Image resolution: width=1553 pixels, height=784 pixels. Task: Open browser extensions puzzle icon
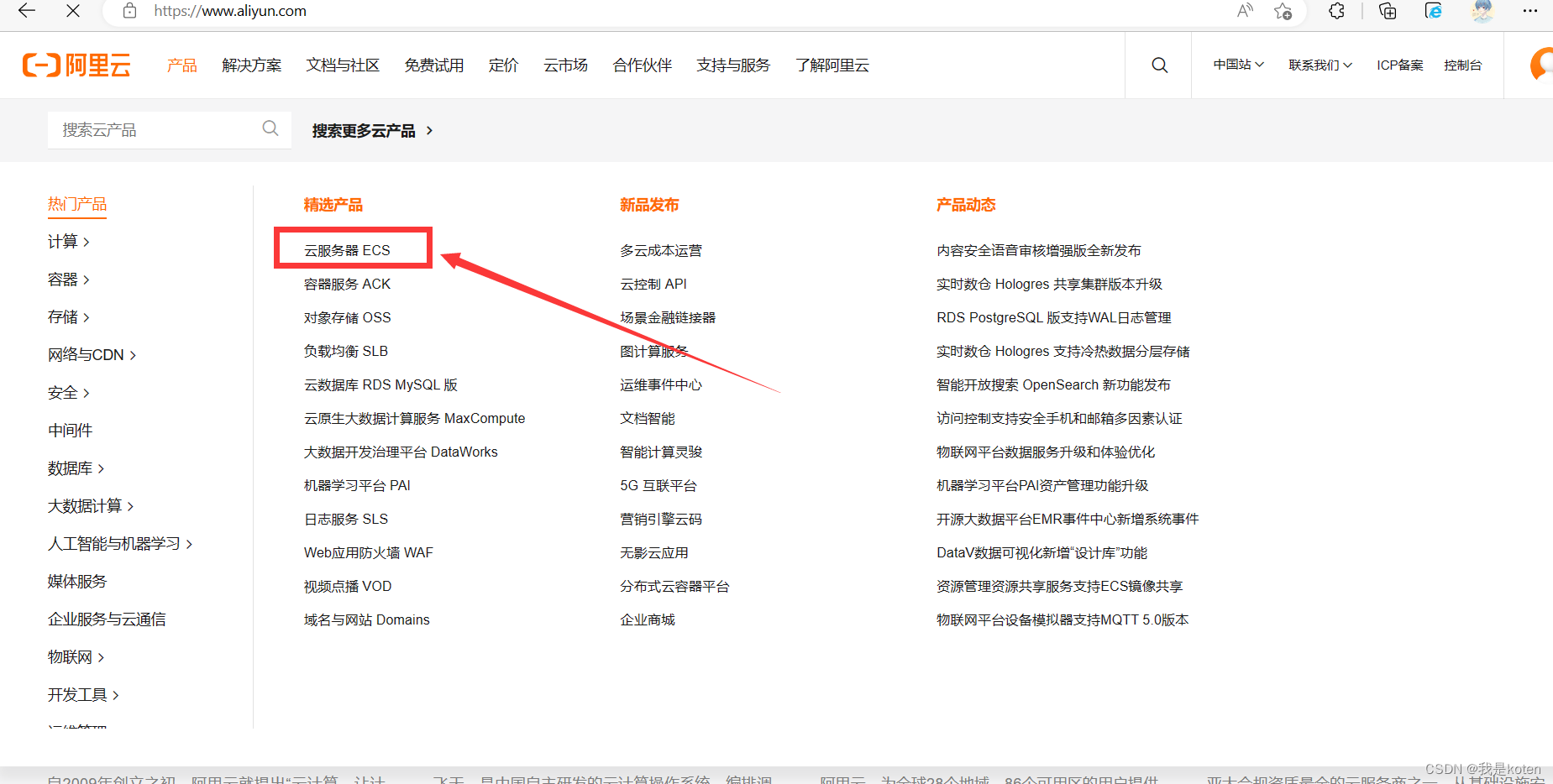point(1336,11)
